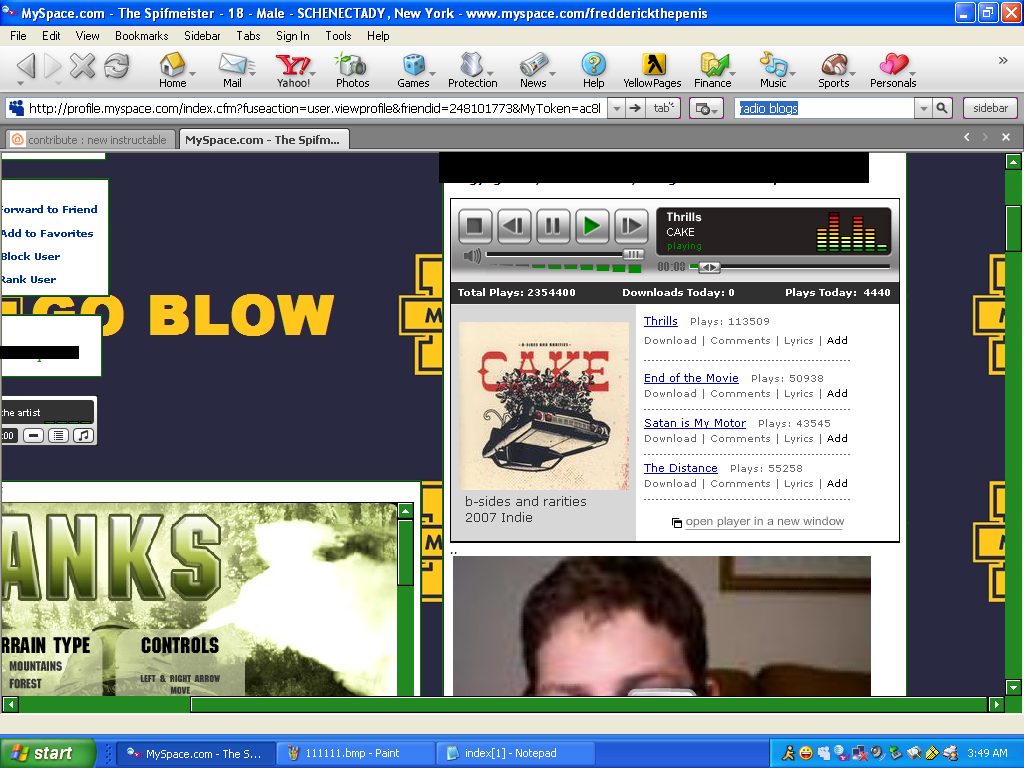Open the Photos toolbar icon
The width and height of the screenshot is (1024, 768).
click(x=352, y=71)
